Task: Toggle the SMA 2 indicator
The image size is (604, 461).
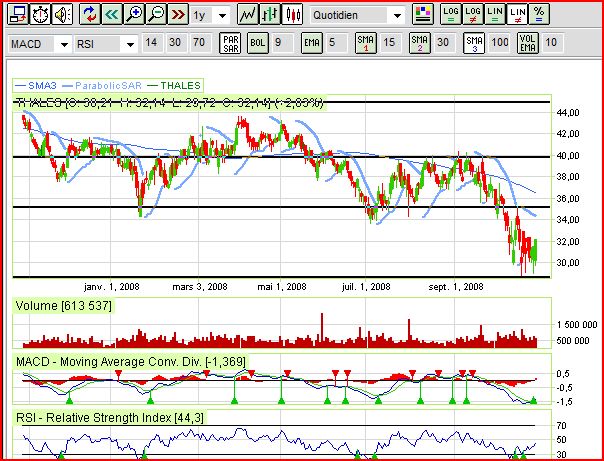Action: pyautogui.click(x=419, y=43)
